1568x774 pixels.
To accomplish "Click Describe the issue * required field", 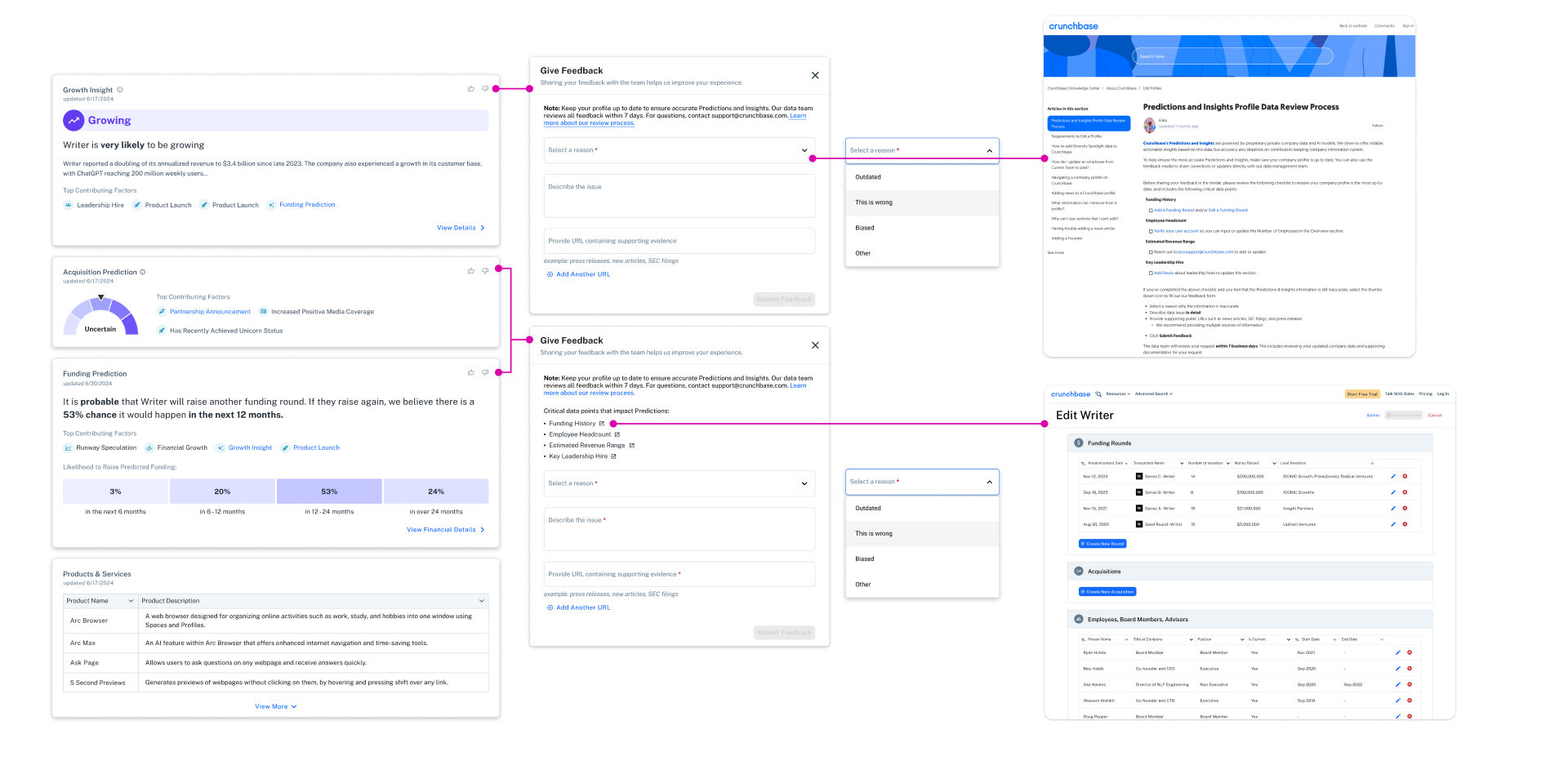I will [679, 529].
